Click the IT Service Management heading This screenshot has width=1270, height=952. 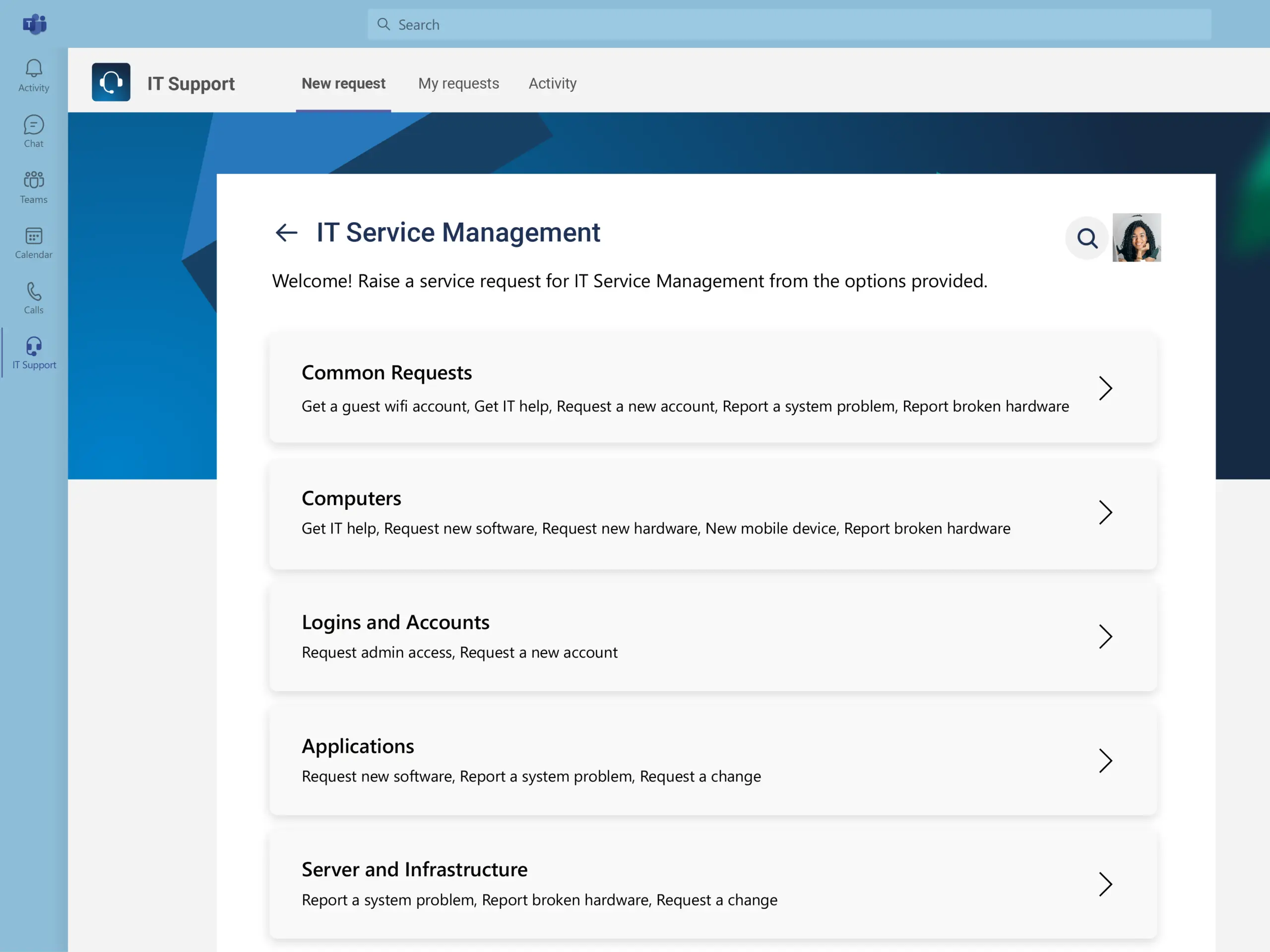click(x=458, y=233)
